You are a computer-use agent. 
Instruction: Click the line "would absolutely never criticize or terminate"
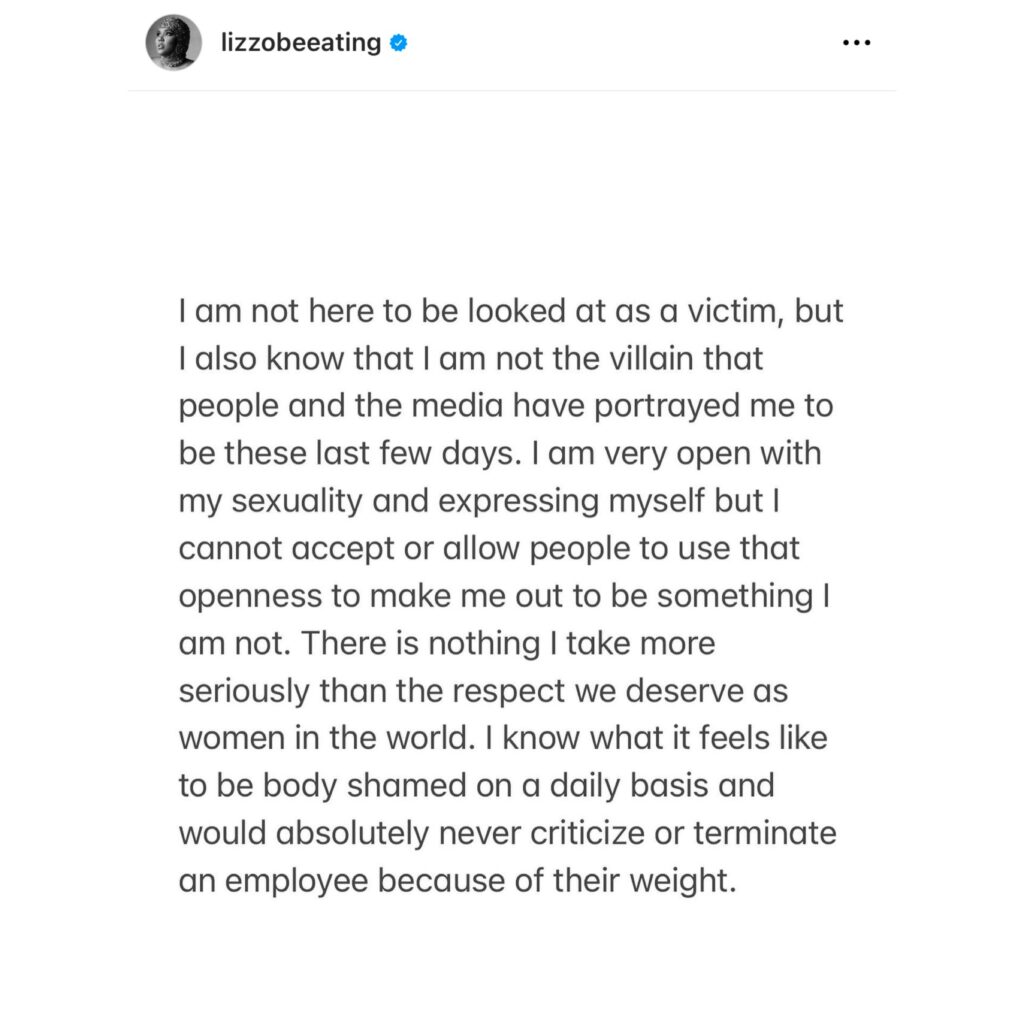[507, 833]
